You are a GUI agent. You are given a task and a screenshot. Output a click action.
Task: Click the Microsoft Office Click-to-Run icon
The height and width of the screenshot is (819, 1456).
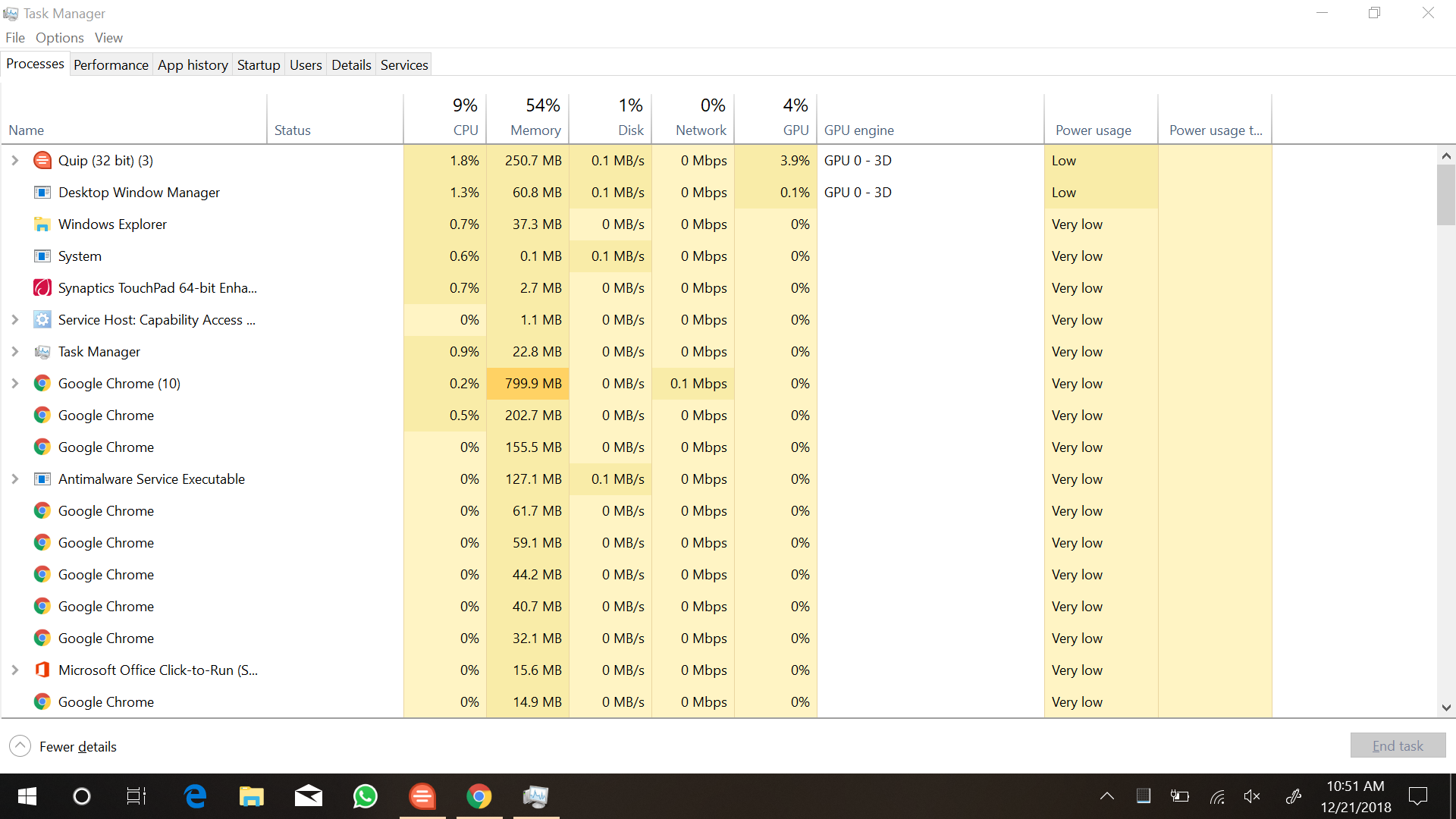click(x=42, y=670)
